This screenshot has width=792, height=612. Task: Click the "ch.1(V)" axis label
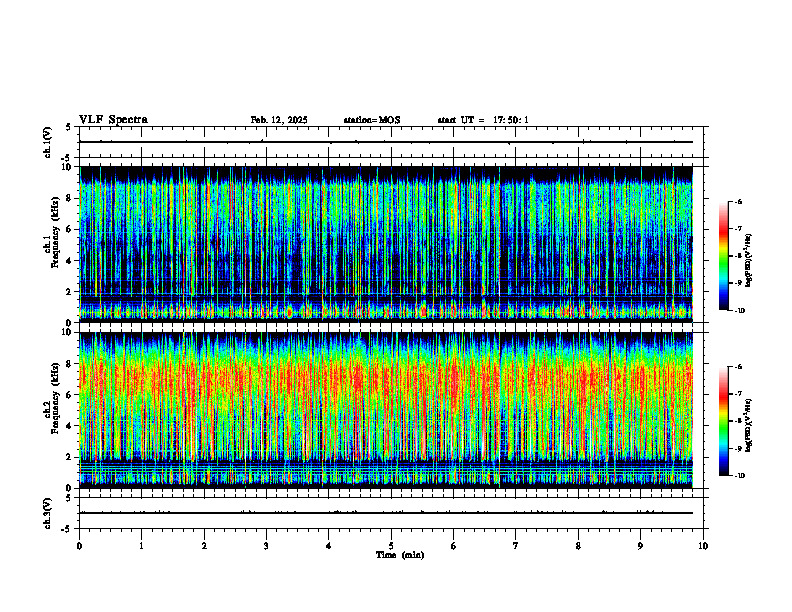point(48,142)
